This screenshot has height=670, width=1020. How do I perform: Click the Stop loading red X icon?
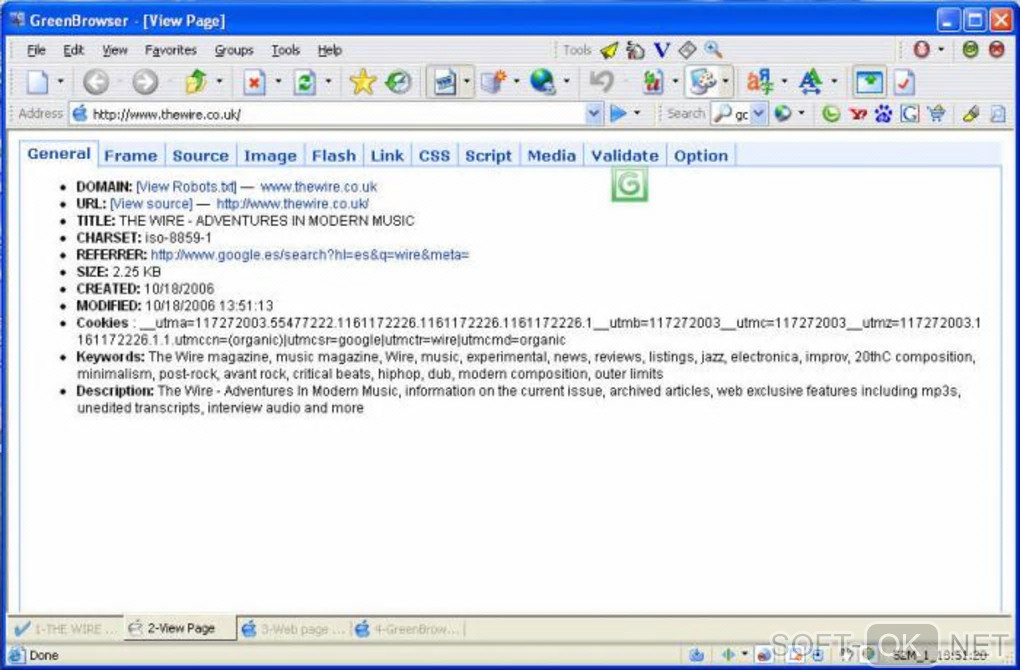click(254, 82)
